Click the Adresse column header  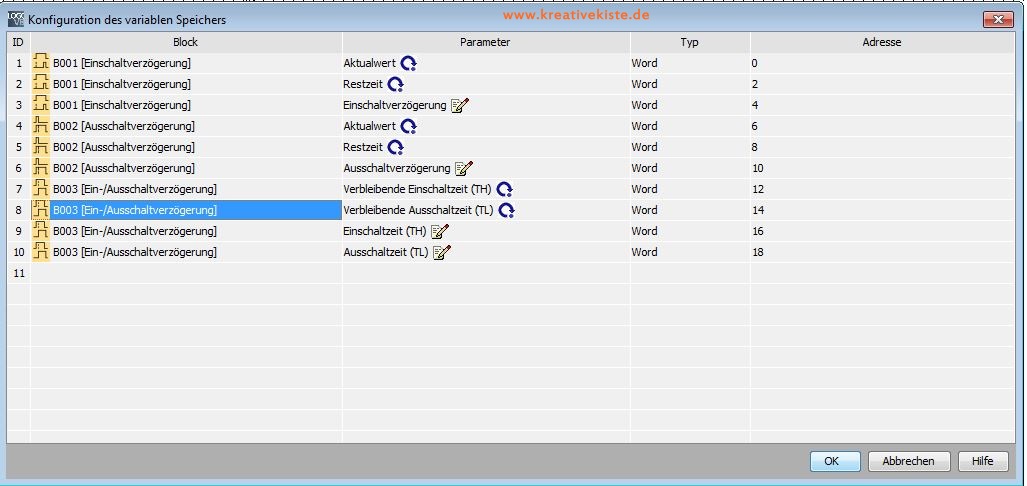pos(881,42)
